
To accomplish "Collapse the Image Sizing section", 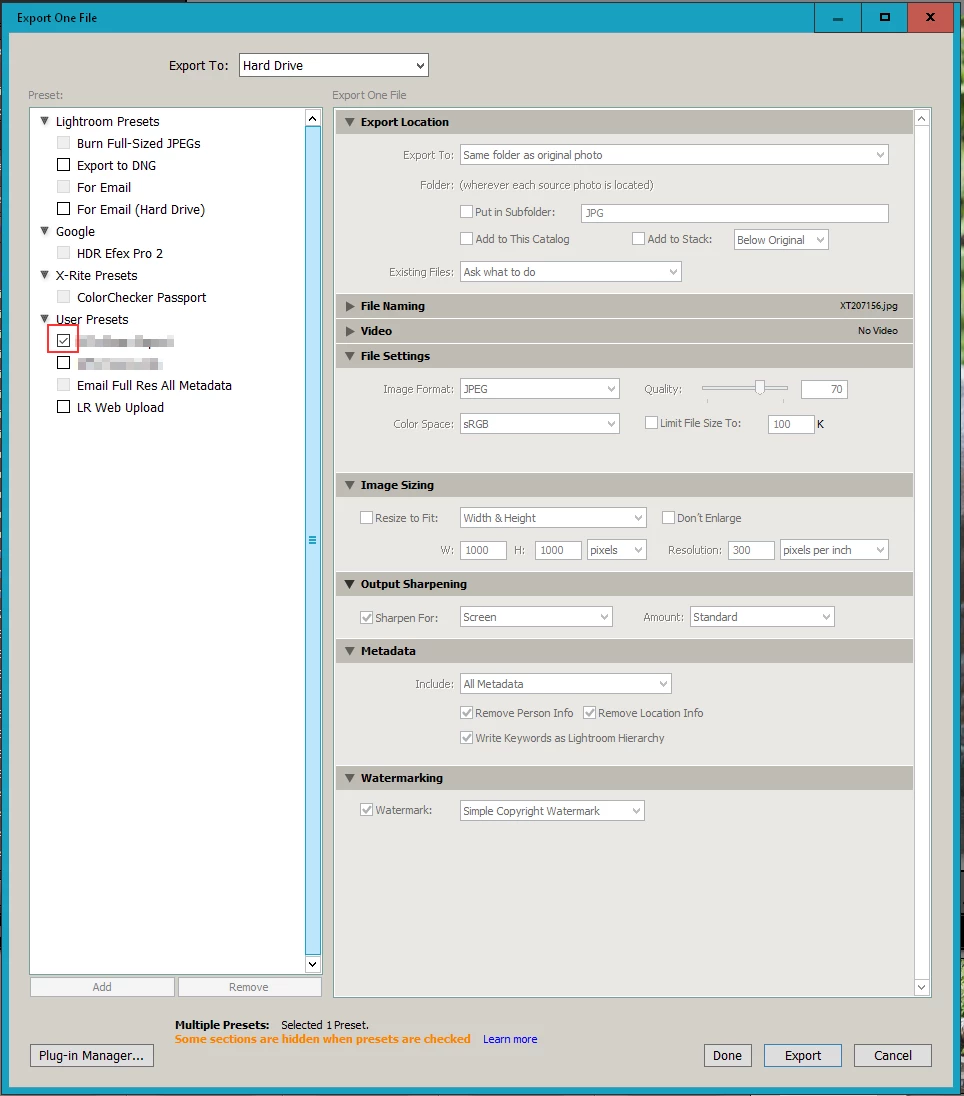I will coord(350,485).
